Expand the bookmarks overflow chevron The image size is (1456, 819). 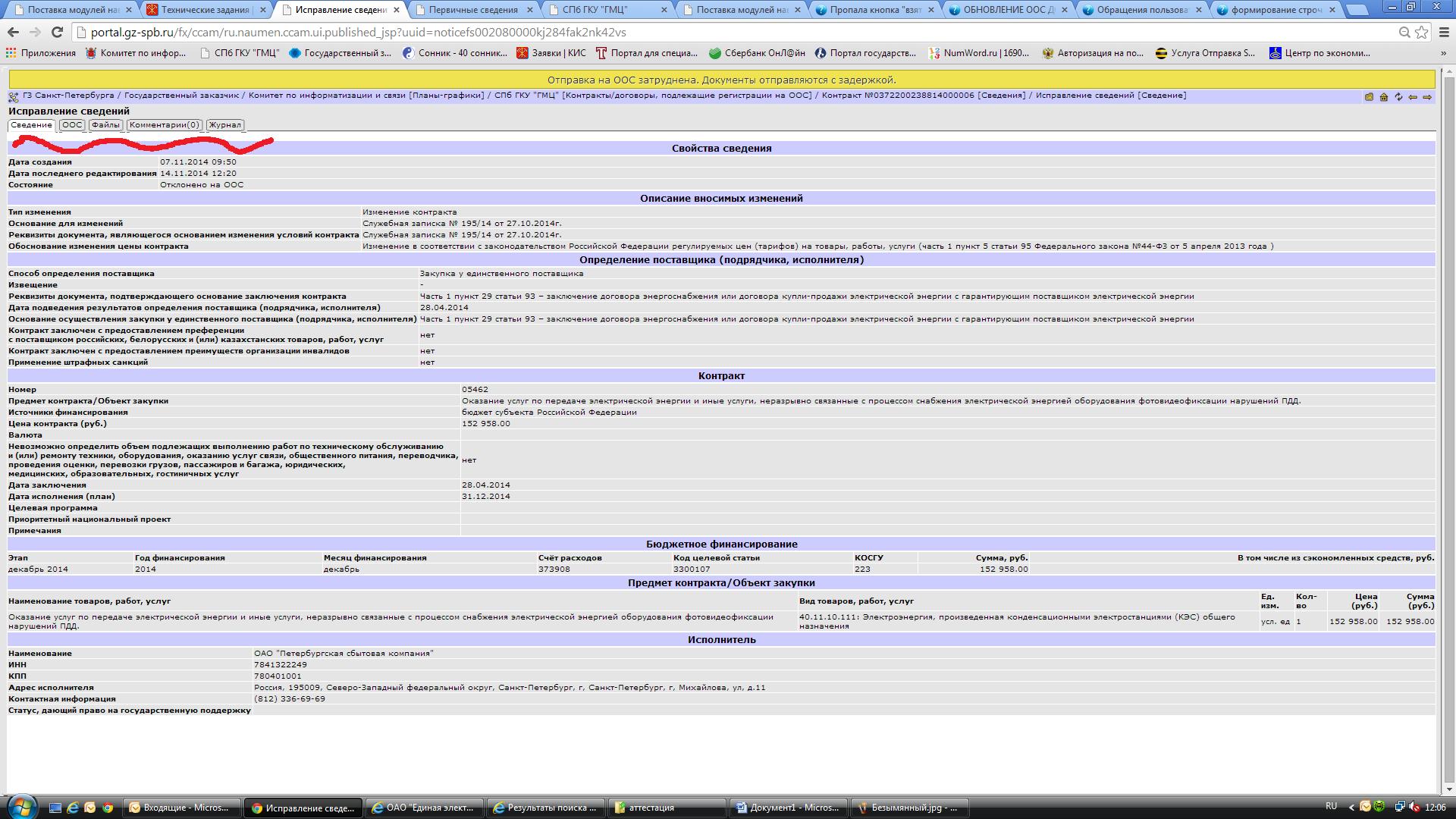[1443, 53]
